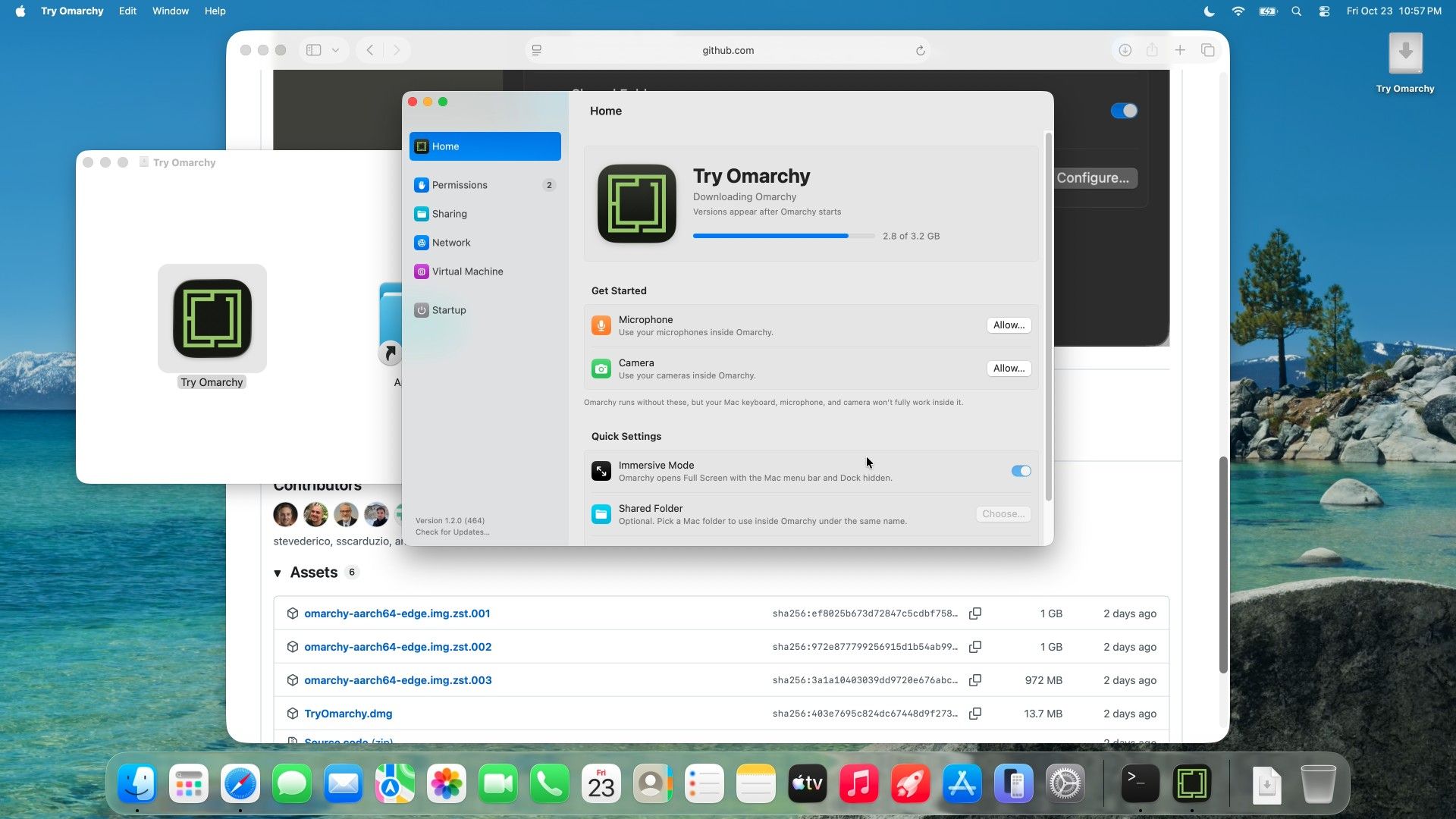
Task: Open the Permissions sidebar section
Action: tap(485, 185)
